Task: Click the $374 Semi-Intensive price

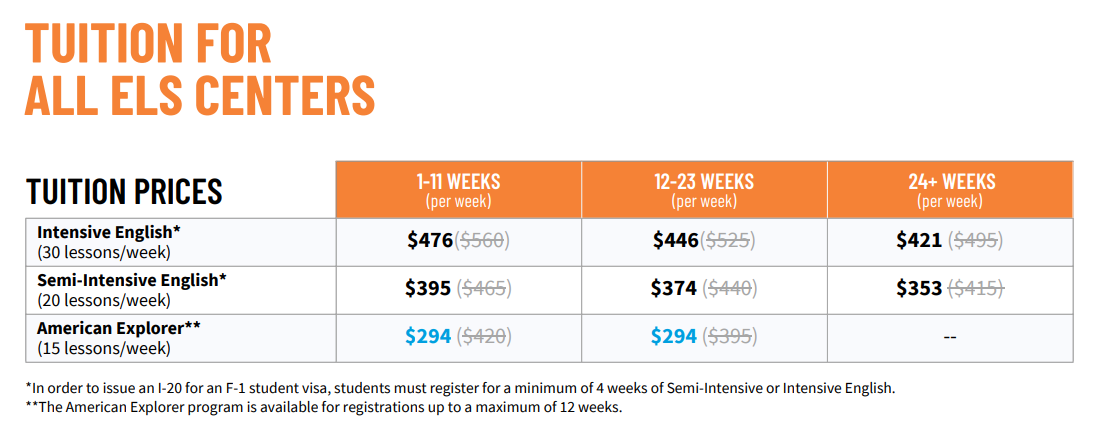Action: coord(674,288)
